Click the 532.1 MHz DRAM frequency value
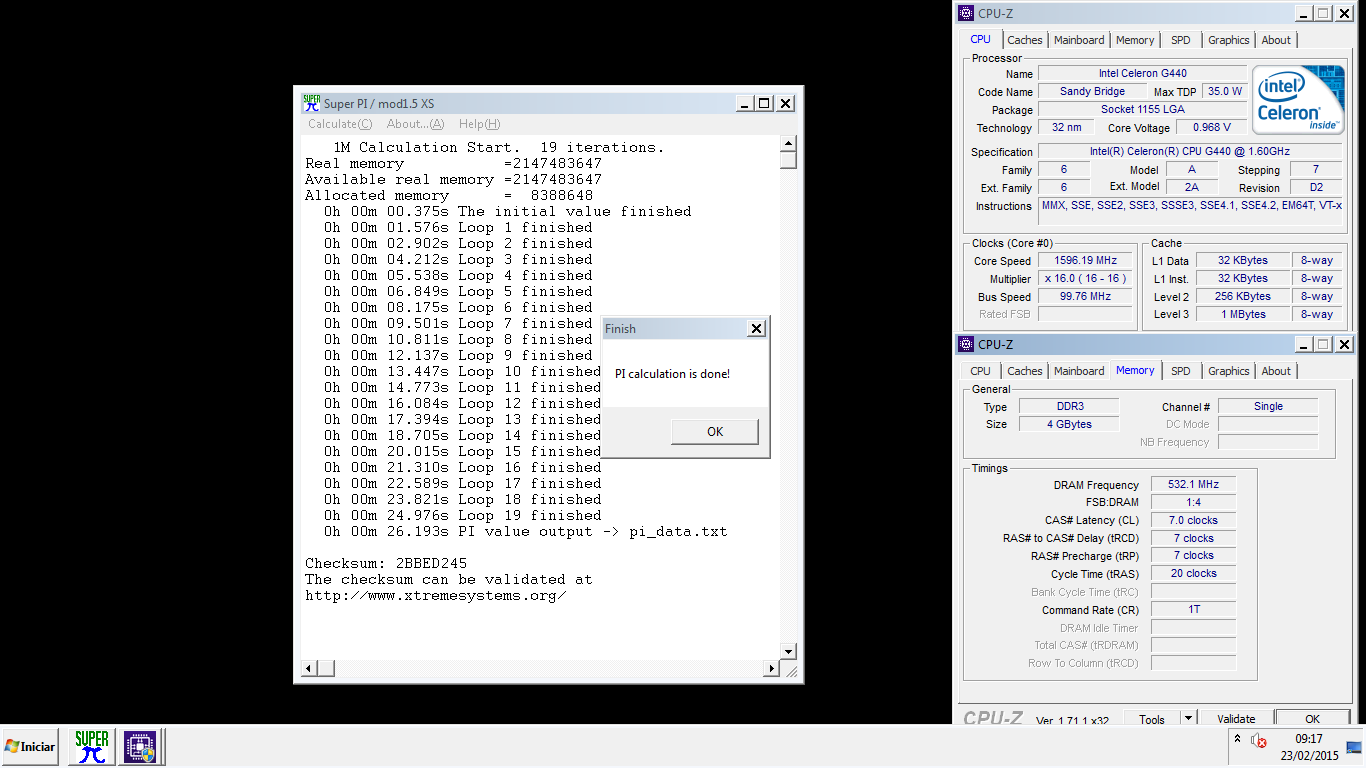 1193,485
